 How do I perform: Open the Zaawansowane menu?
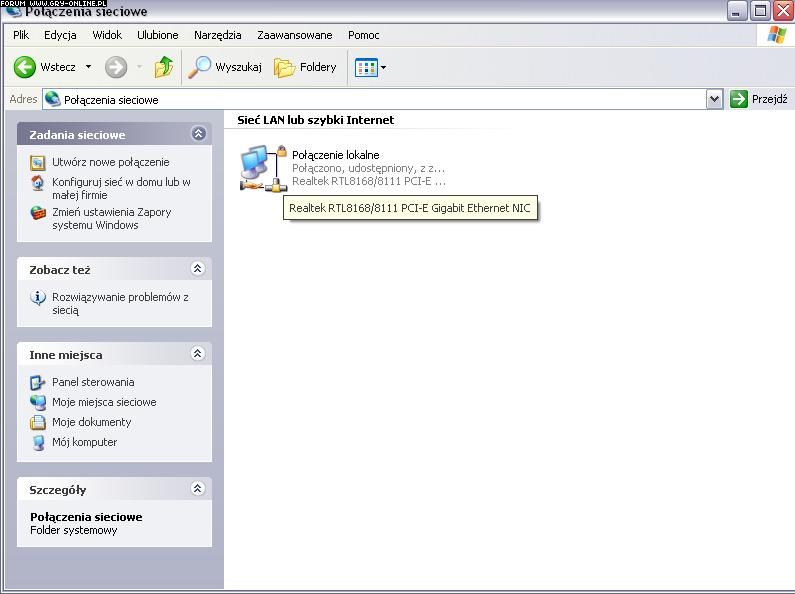point(294,35)
